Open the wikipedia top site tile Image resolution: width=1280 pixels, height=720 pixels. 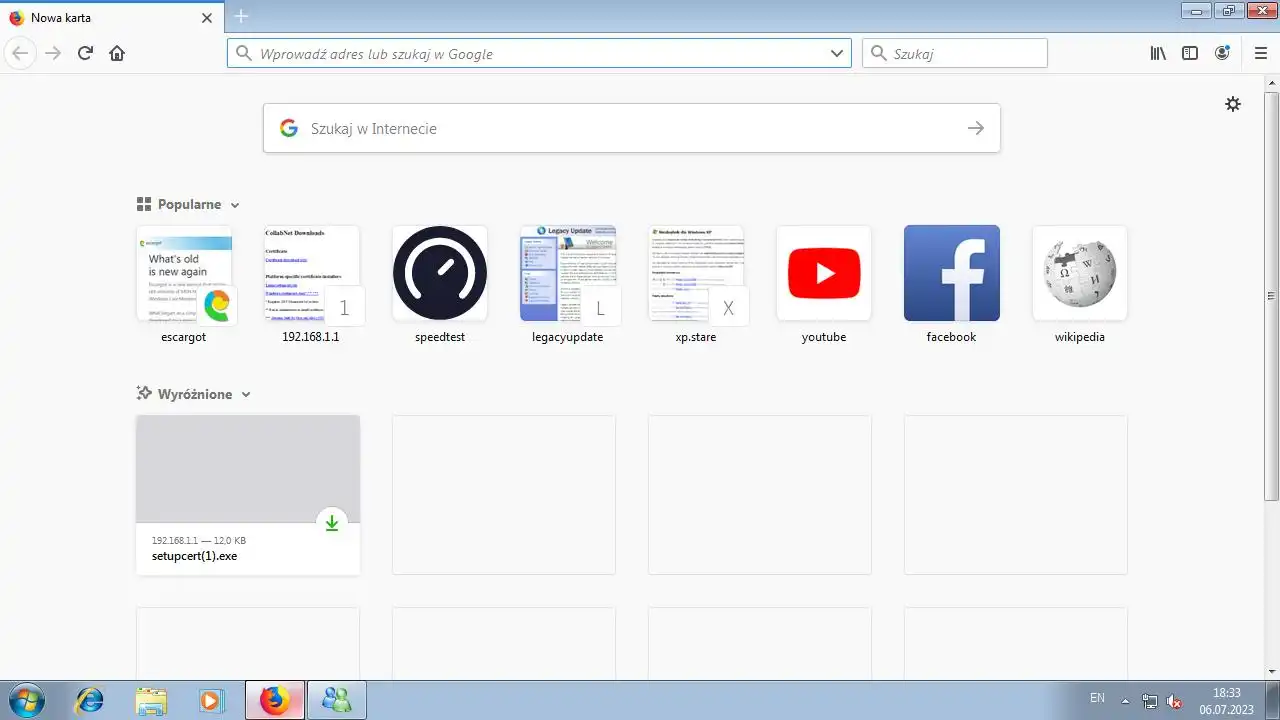(x=1080, y=284)
